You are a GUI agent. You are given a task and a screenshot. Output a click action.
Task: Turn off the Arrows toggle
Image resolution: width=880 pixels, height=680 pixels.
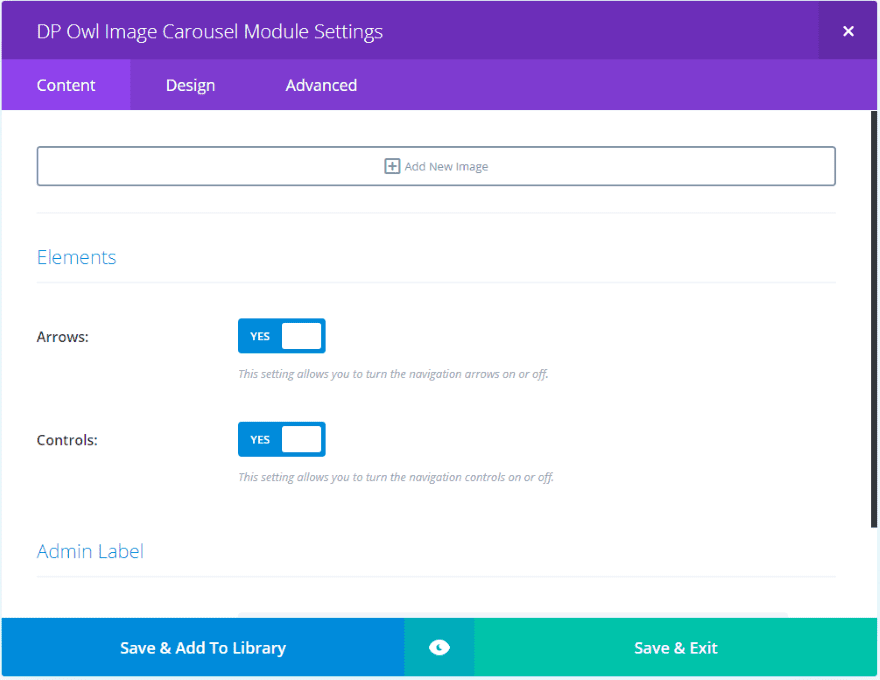[281, 336]
